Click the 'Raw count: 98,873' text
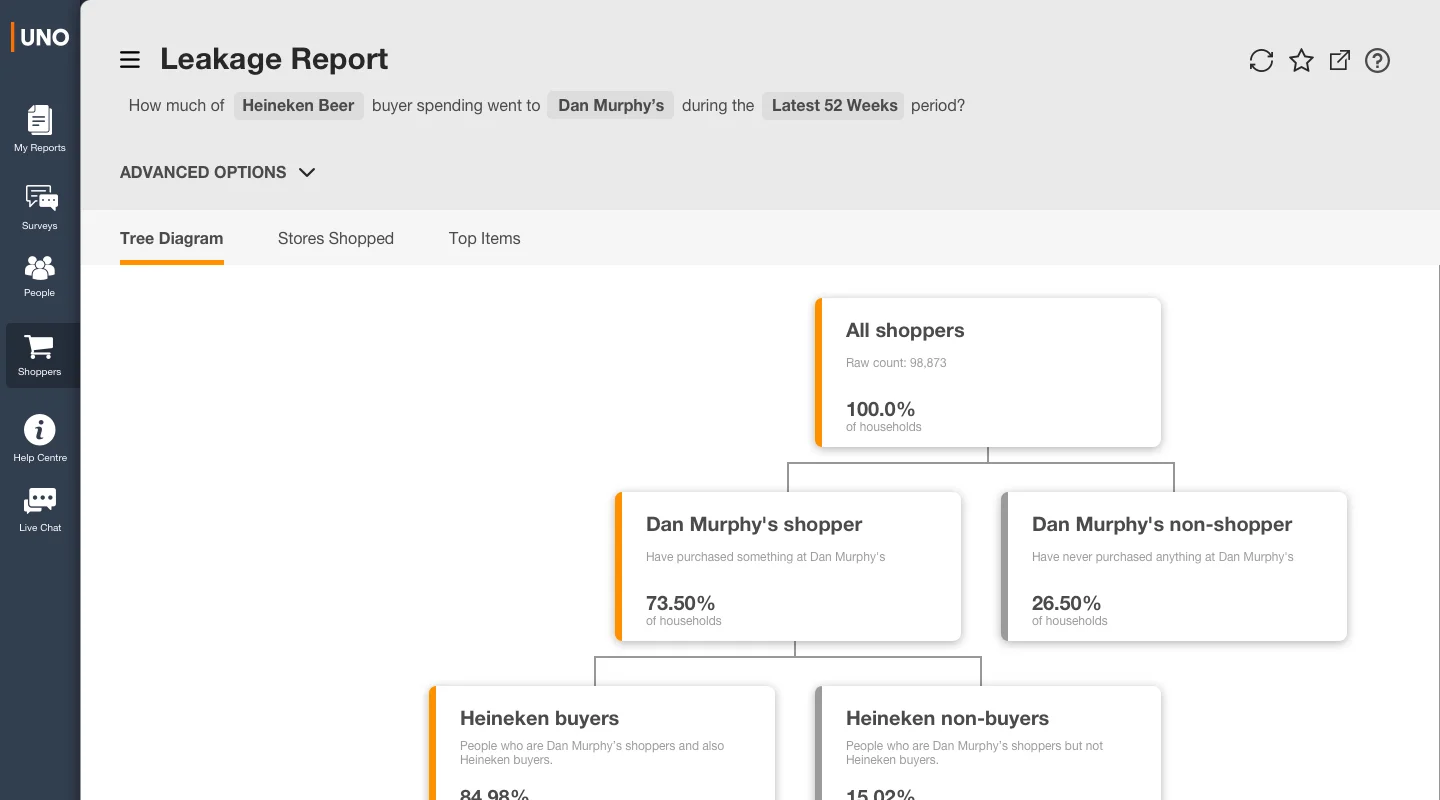The height and width of the screenshot is (800, 1440). (896, 363)
